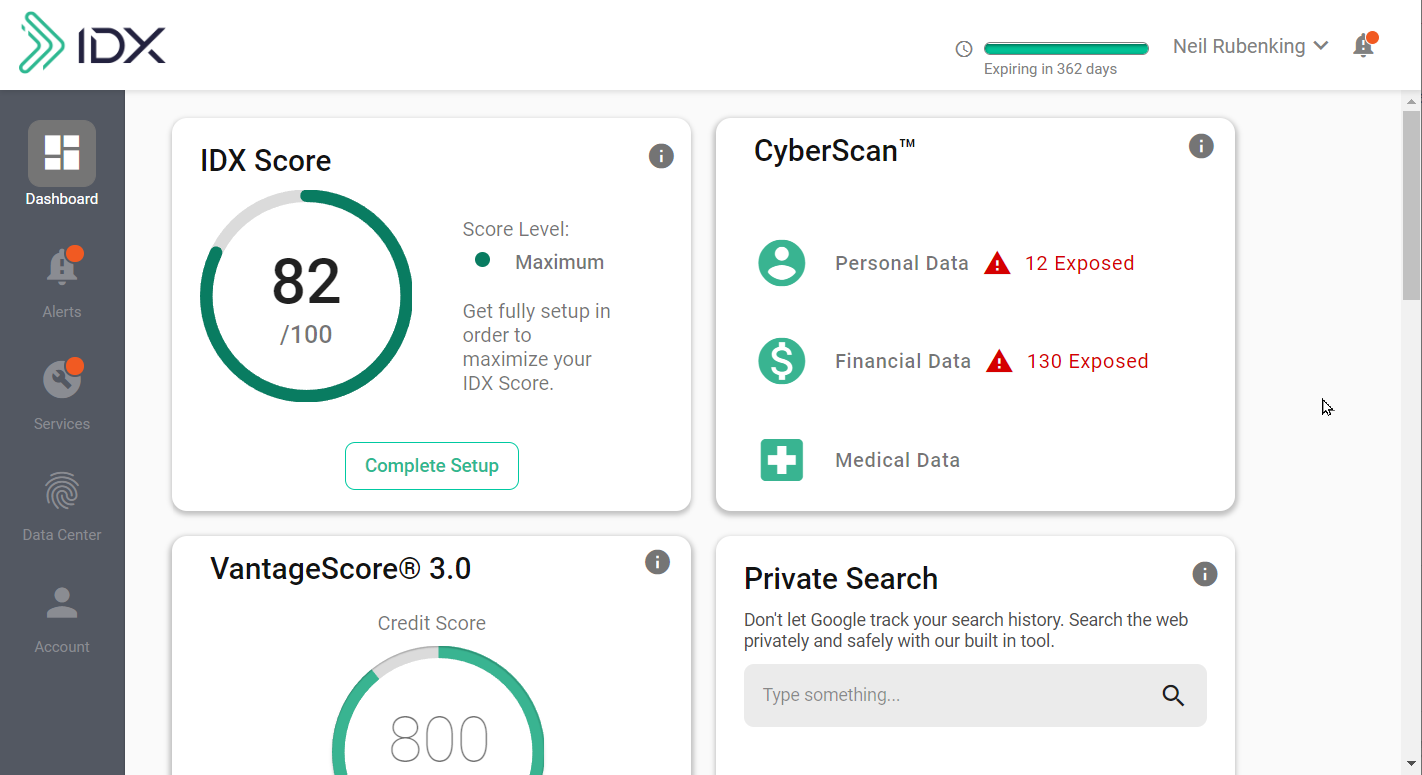Expand the Neil Rubenking account menu
Viewport: 1422px width, 775px height.
pyautogui.click(x=1250, y=46)
